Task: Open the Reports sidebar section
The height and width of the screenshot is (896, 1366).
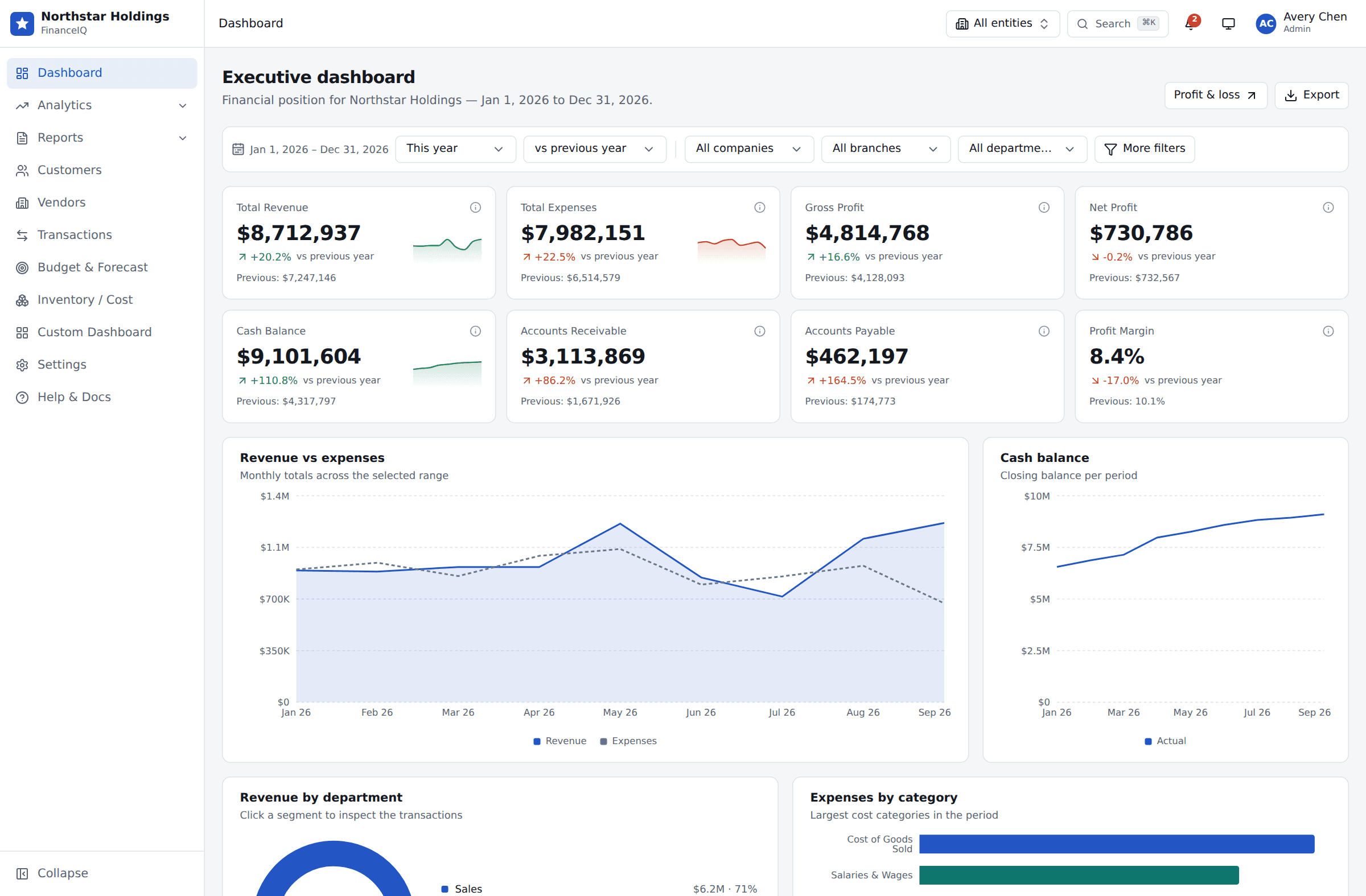Action: [x=101, y=138]
